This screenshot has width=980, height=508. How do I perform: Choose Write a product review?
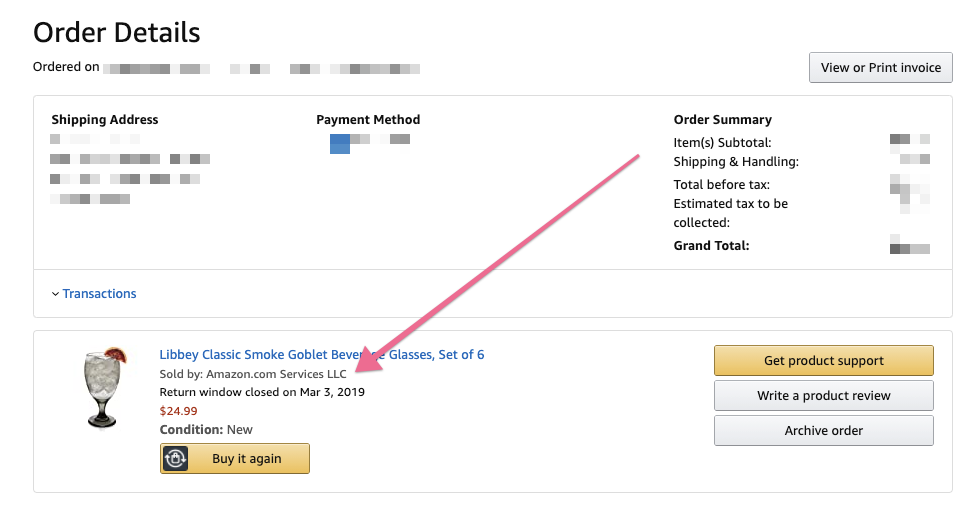click(823, 396)
